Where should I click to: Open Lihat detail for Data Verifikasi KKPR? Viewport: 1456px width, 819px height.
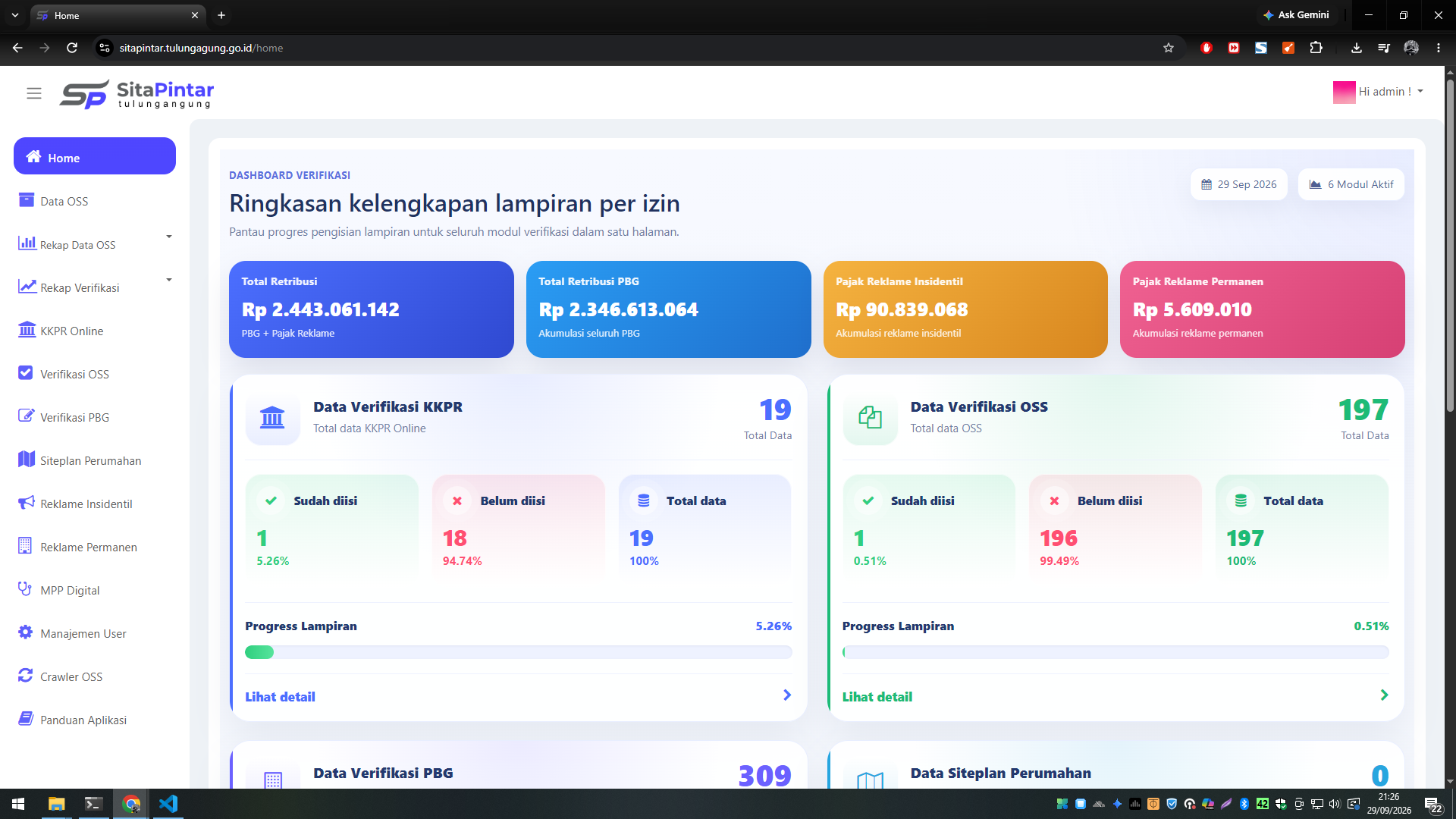[280, 696]
